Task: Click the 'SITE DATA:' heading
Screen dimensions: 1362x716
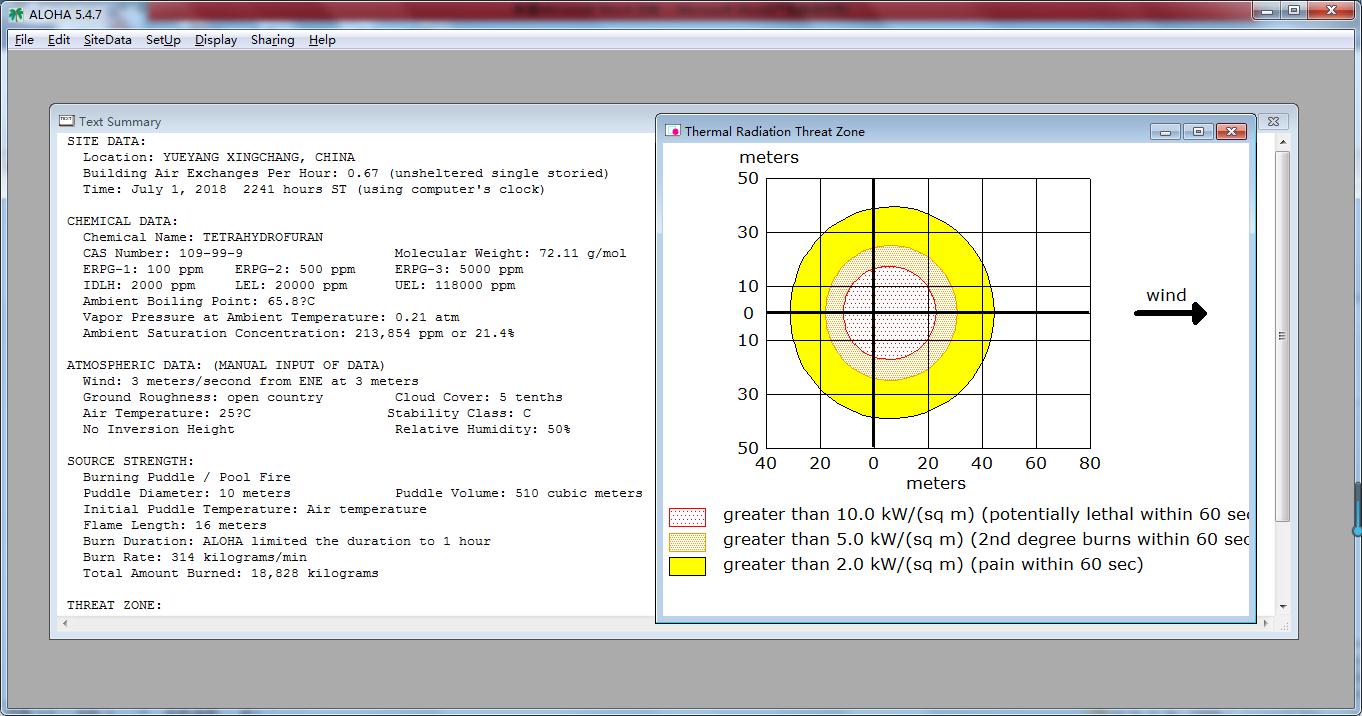Action: click(x=106, y=141)
